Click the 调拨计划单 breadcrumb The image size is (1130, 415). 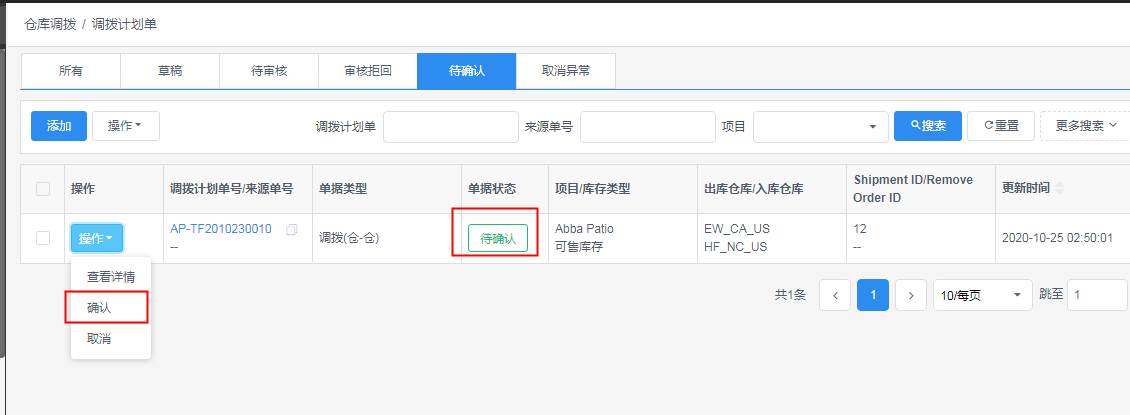pyautogui.click(x=125, y=24)
